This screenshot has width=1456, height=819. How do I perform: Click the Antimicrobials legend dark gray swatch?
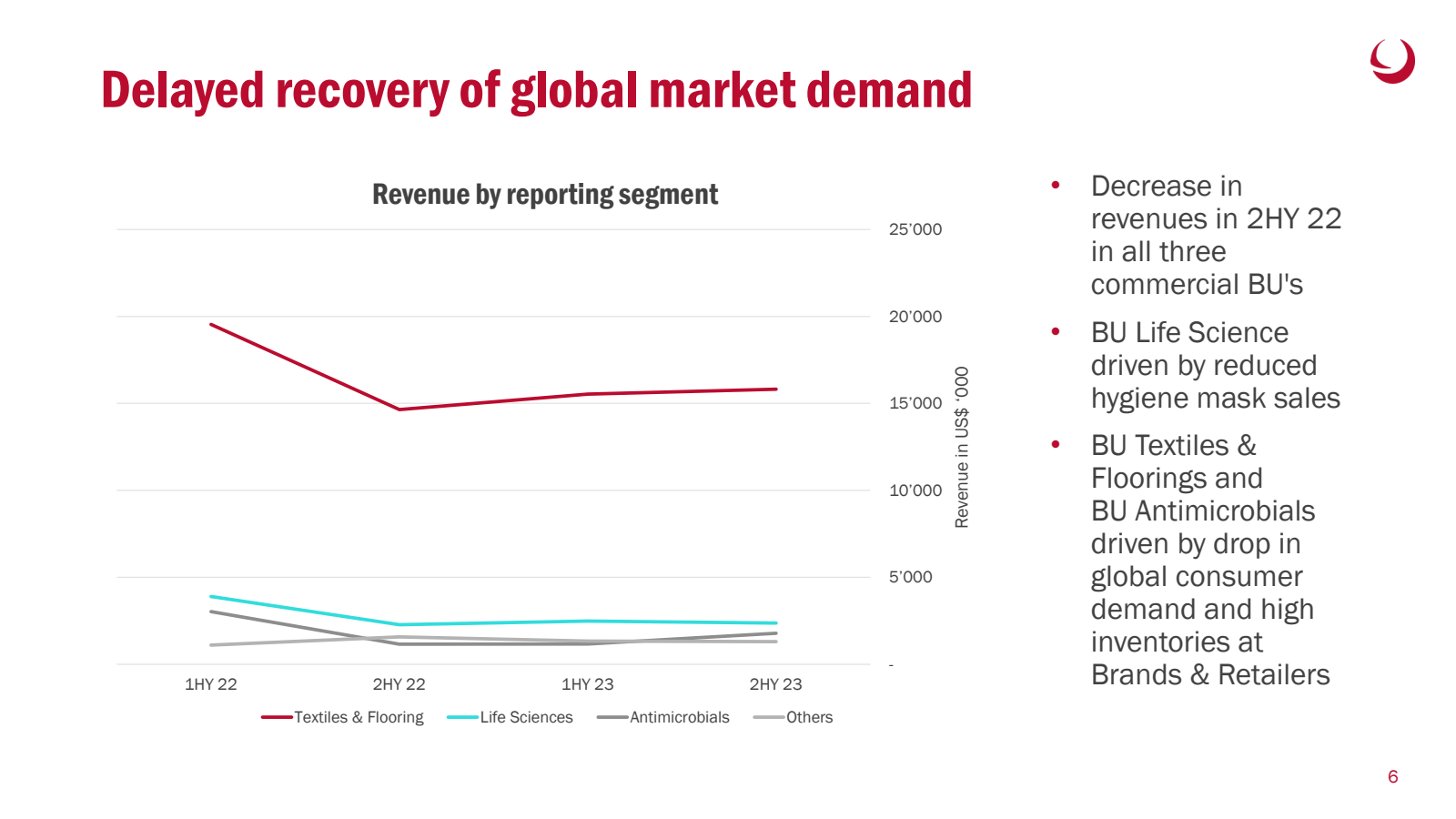612,717
